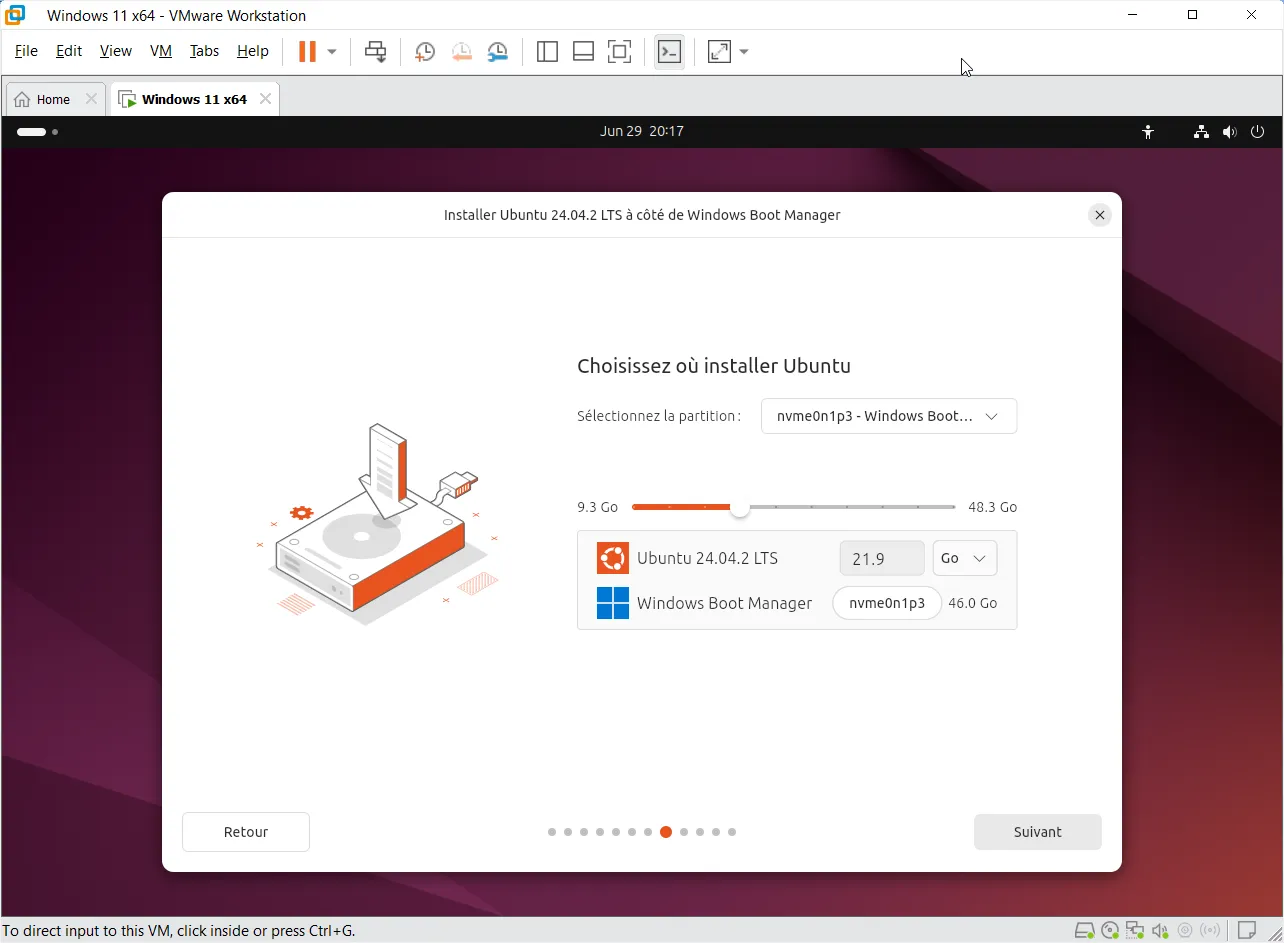Open the View menu
Image resolution: width=1284 pixels, height=943 pixels.
tap(116, 51)
